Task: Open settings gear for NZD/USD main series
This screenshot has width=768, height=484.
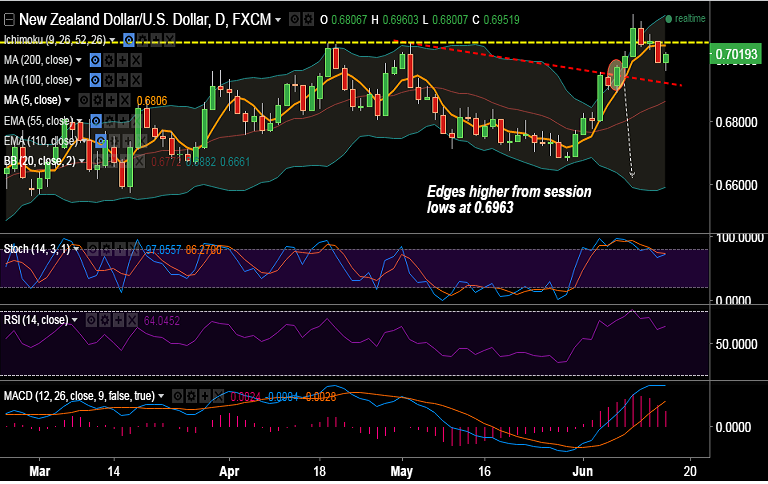Action: (x=308, y=20)
